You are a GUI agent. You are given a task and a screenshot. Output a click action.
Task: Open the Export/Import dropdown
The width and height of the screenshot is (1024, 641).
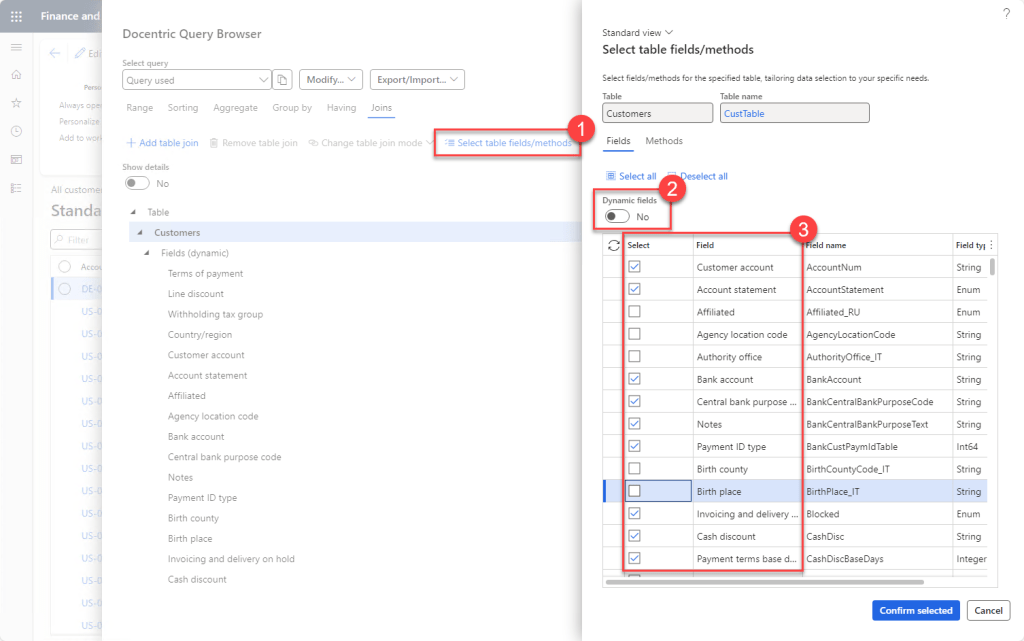pos(417,79)
